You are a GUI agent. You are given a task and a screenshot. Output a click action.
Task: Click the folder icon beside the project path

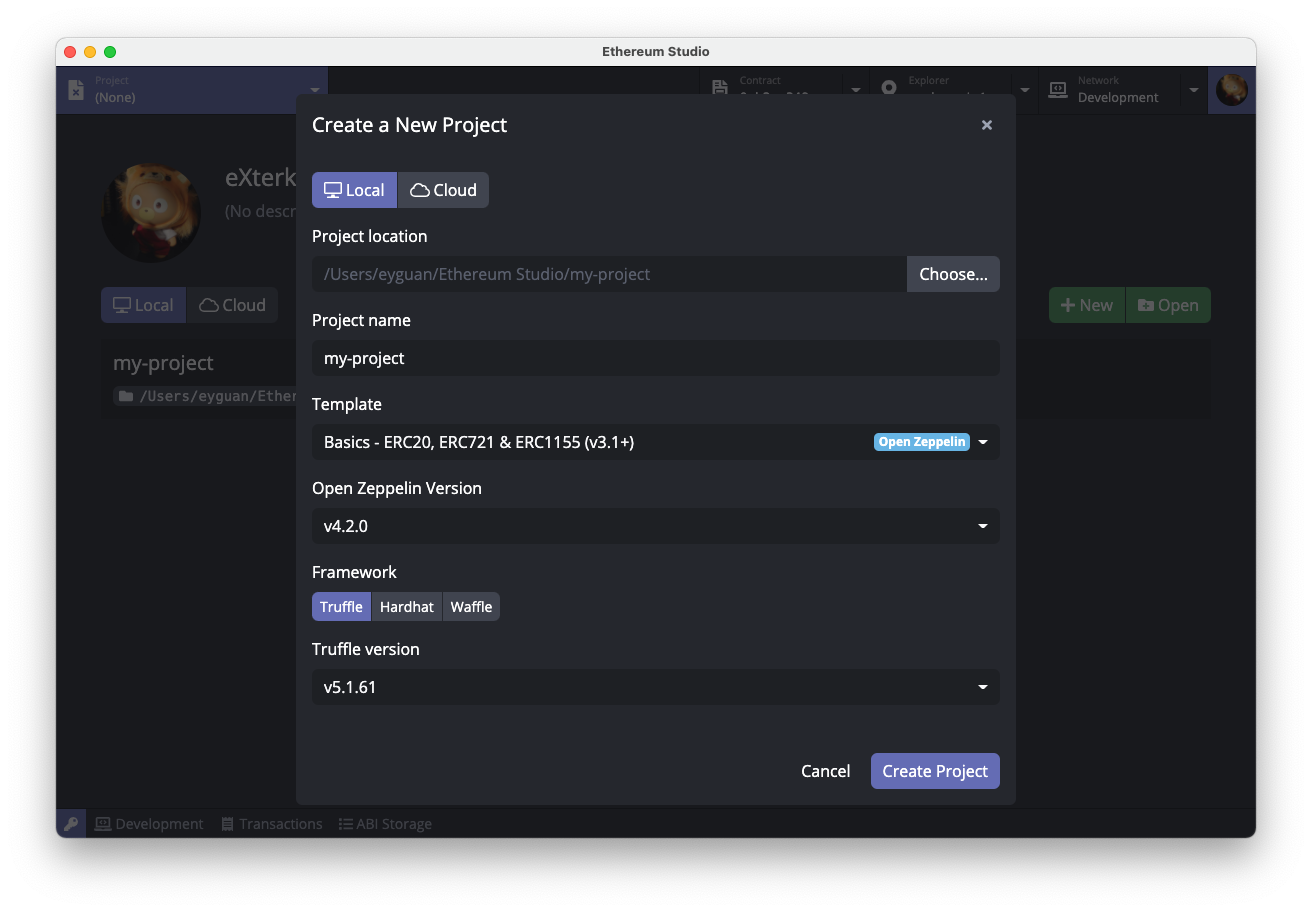126,396
